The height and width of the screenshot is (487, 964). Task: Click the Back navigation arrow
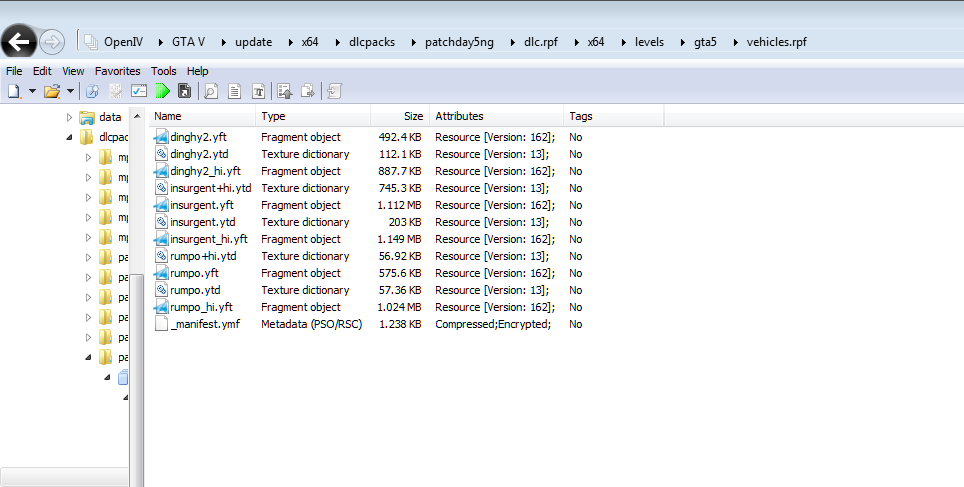pos(19,42)
